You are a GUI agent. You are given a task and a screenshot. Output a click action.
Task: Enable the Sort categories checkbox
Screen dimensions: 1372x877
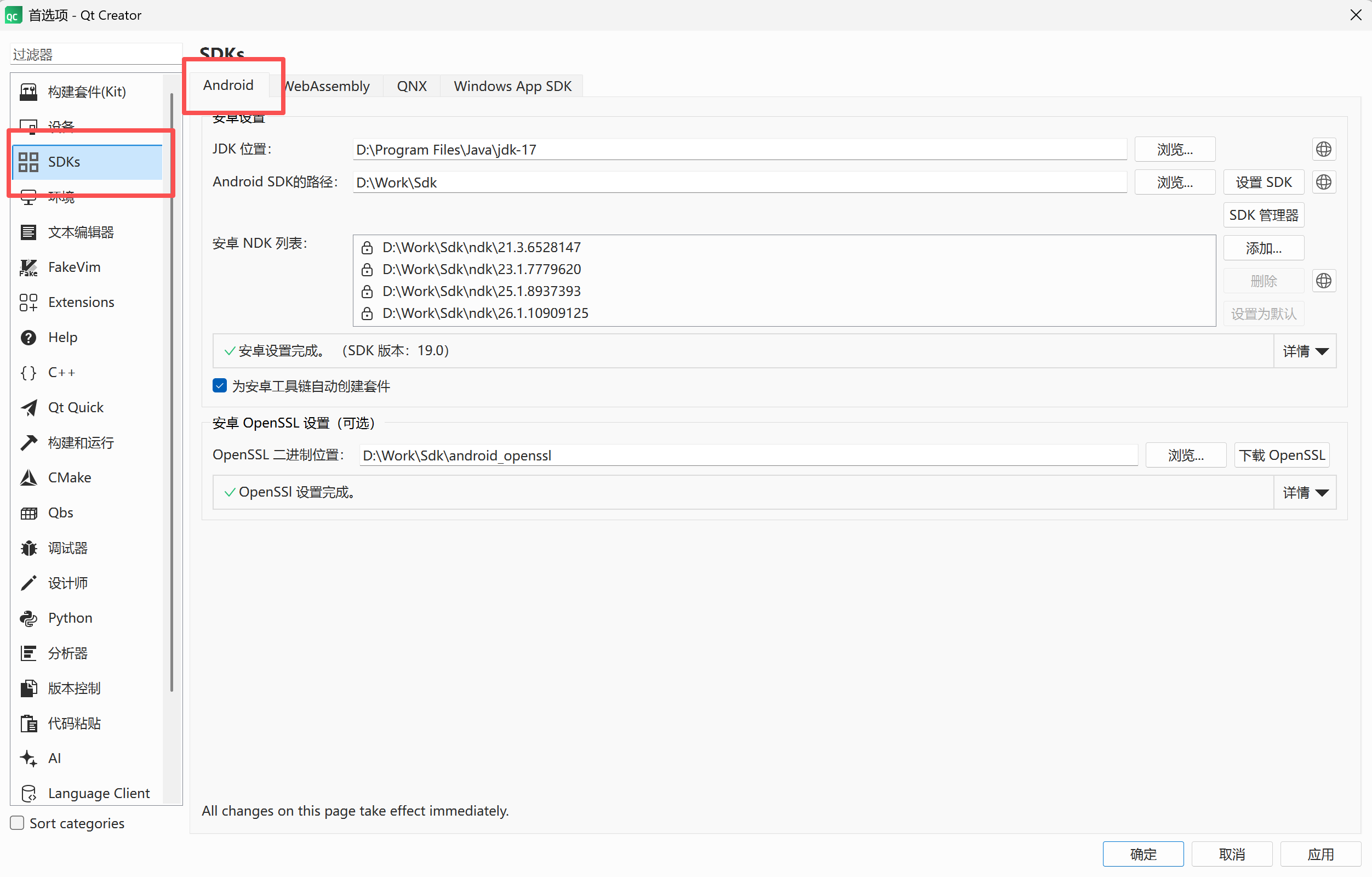click(18, 823)
